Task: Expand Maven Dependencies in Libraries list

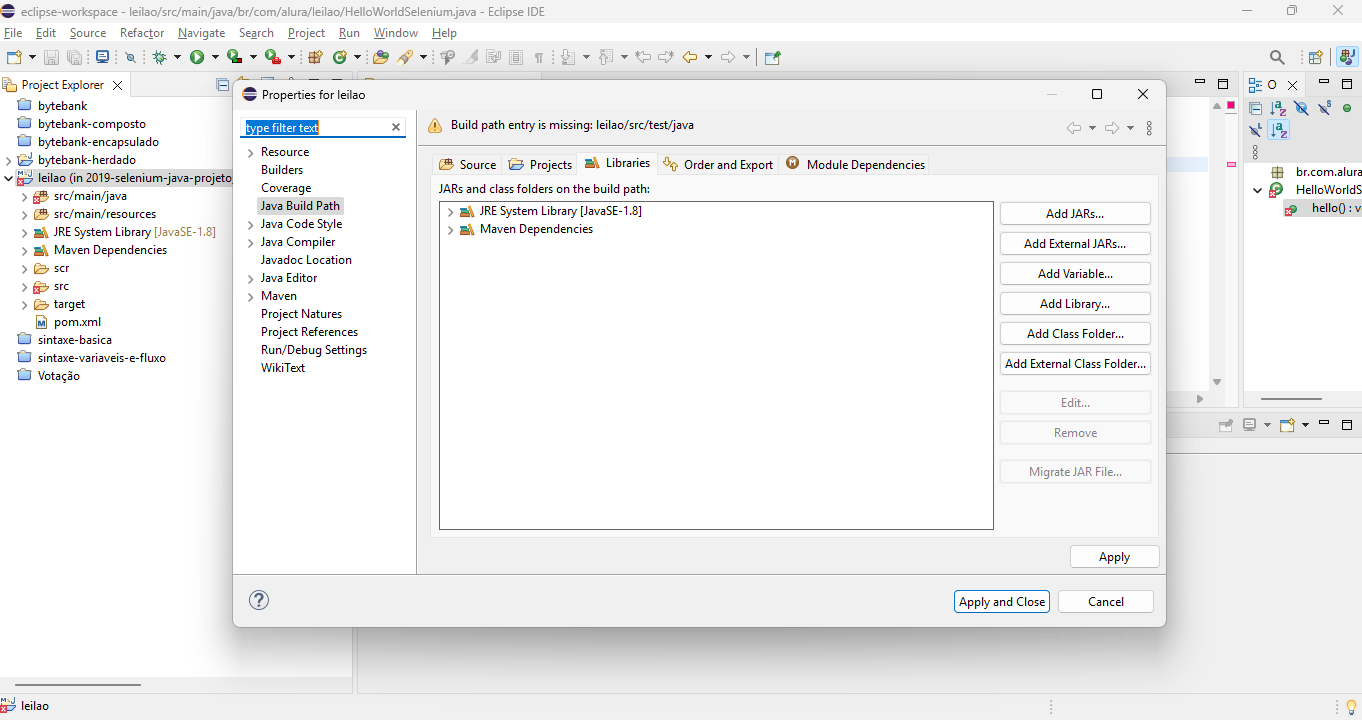Action: point(451,230)
